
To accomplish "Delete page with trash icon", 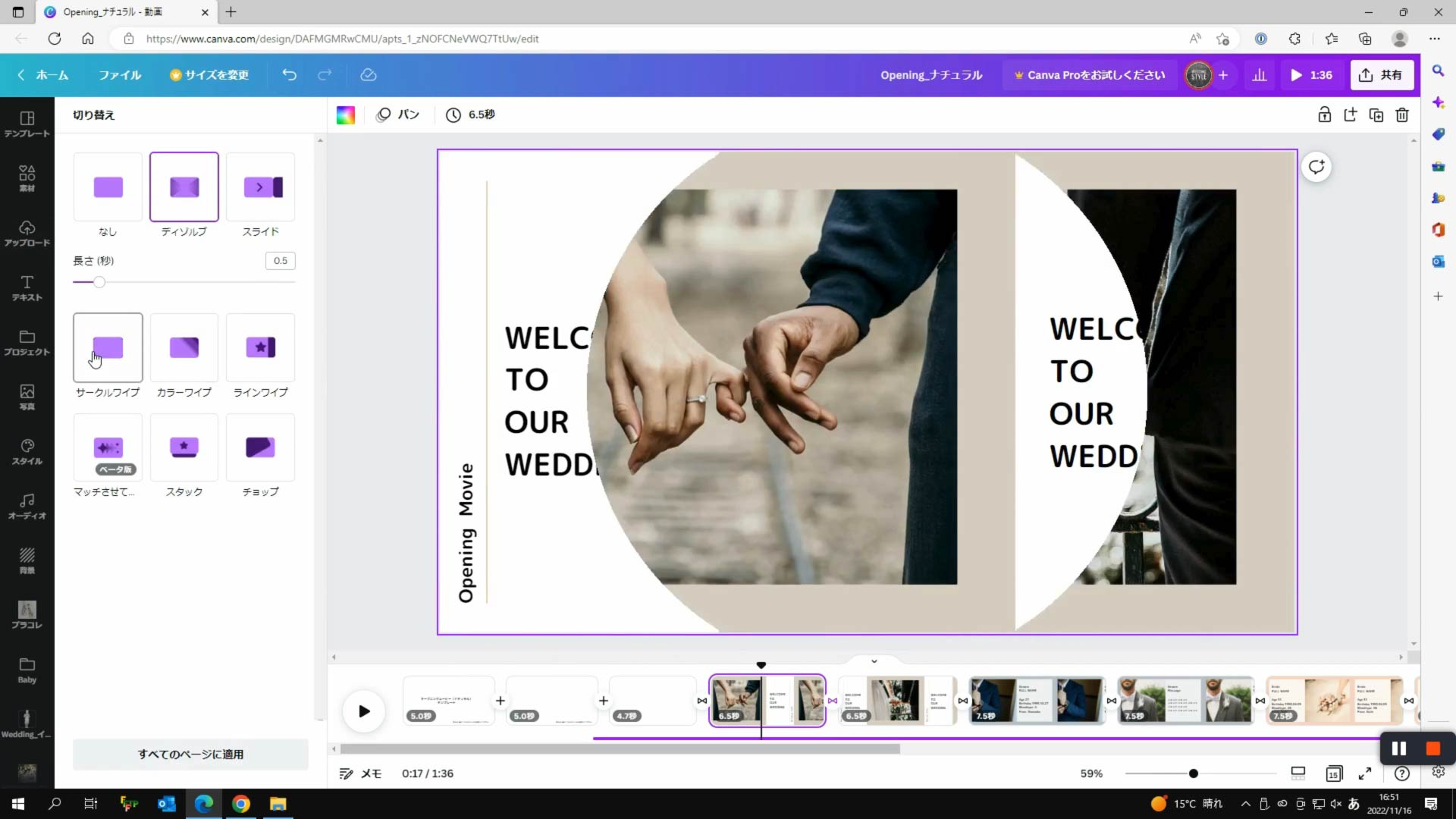I will [x=1402, y=115].
